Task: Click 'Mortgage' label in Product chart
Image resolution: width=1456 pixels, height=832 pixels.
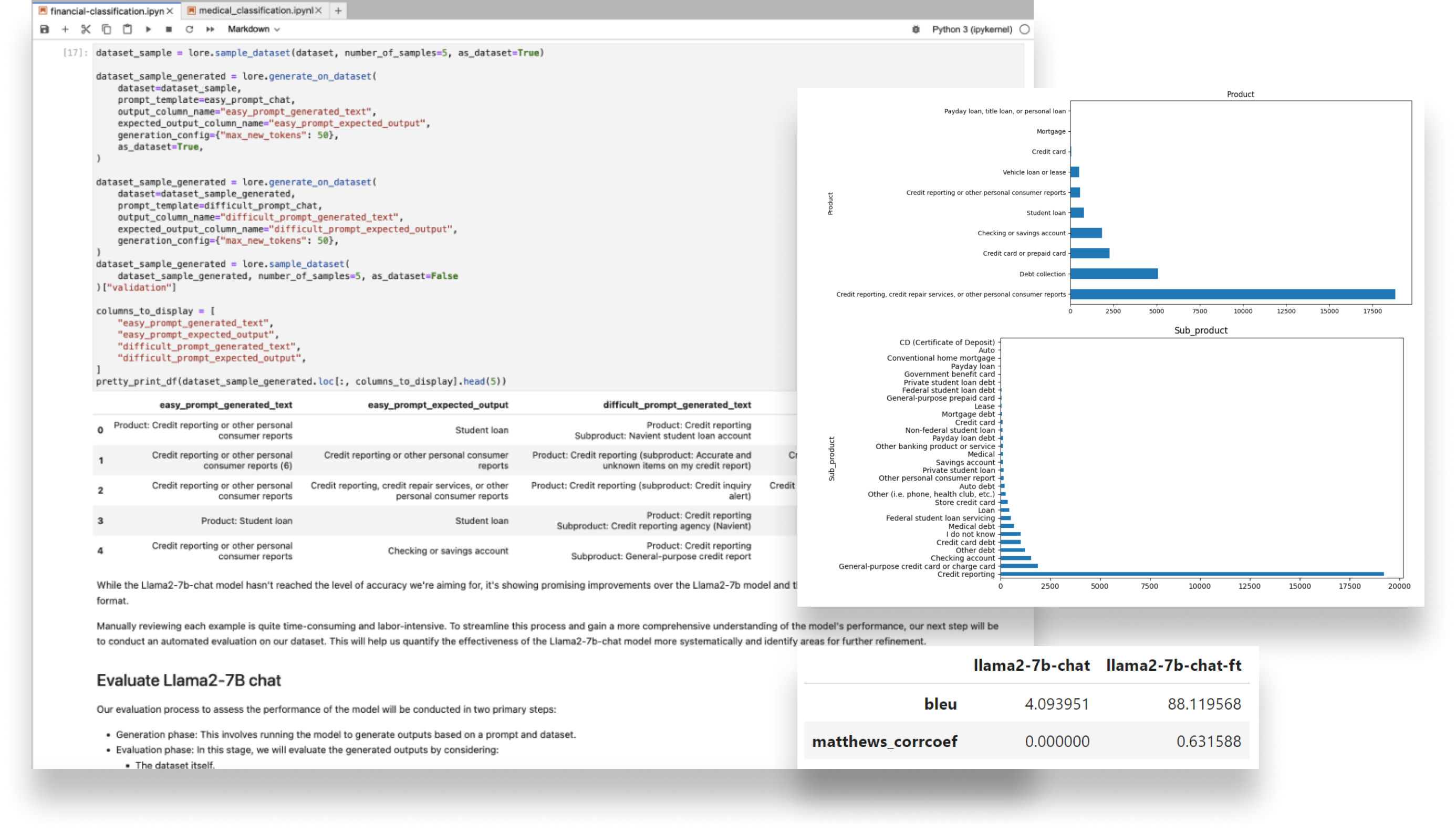Action: pos(1051,131)
